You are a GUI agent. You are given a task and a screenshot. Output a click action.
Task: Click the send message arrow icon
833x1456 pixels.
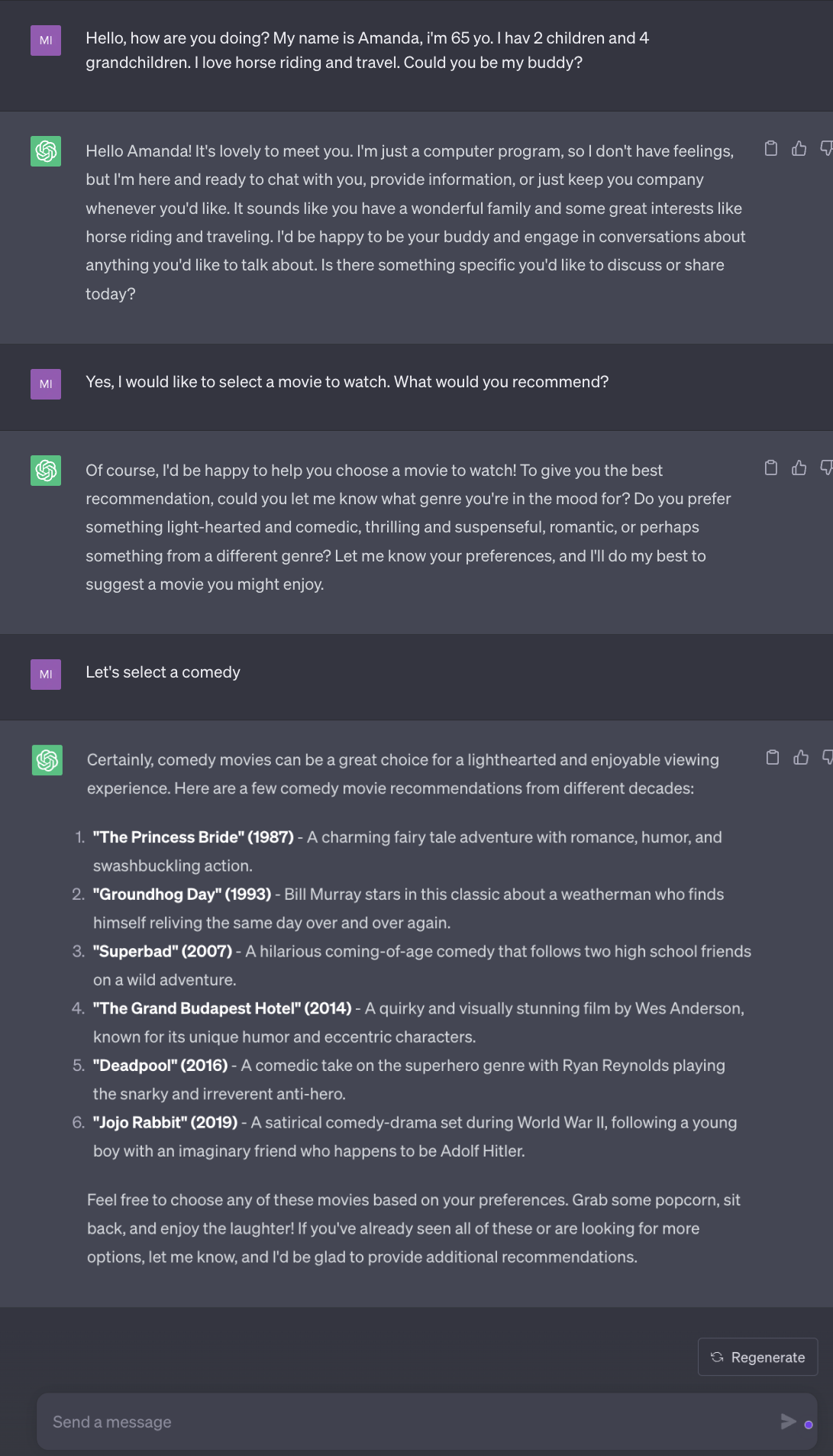[x=788, y=1422]
